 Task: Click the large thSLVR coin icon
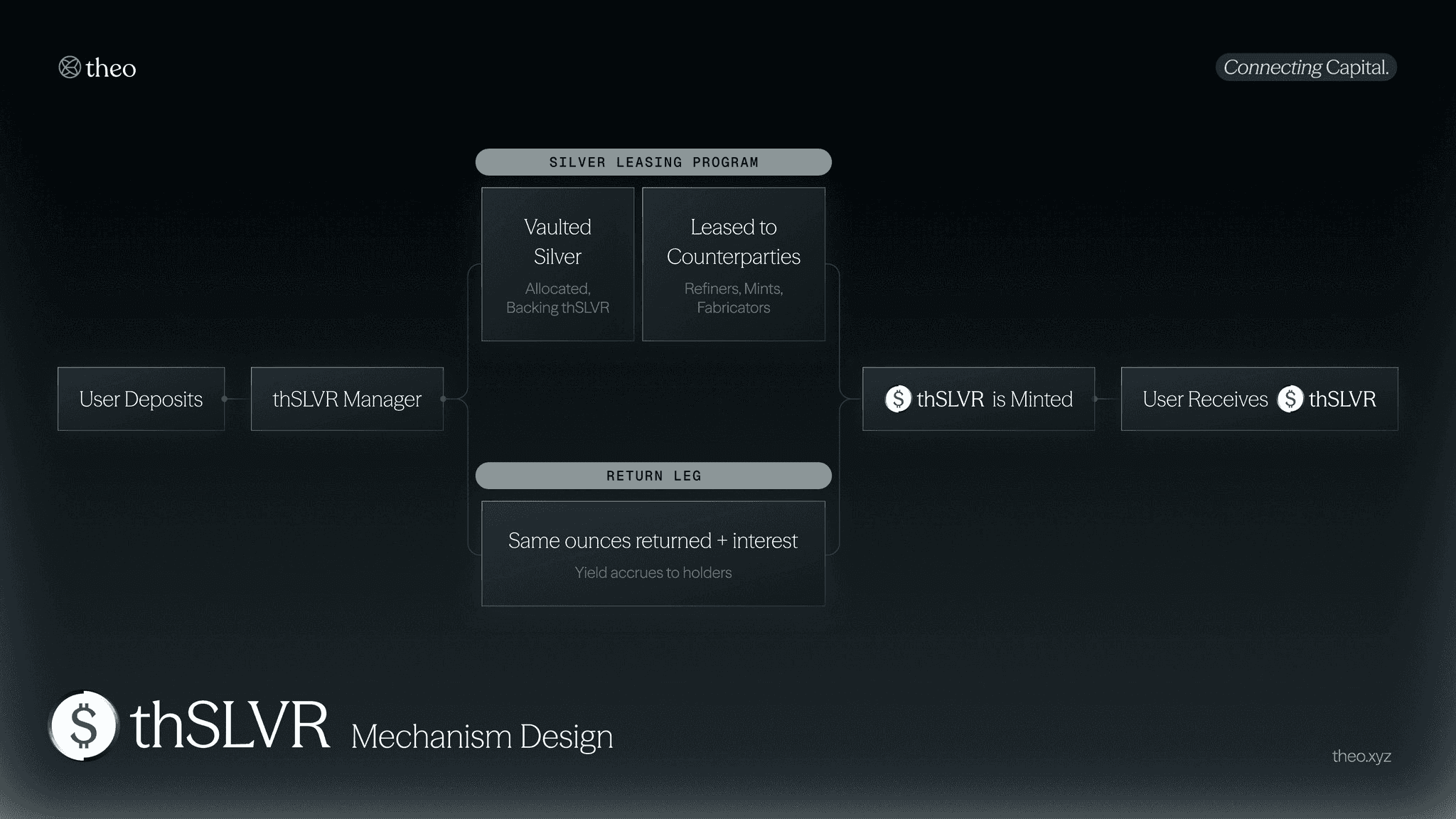[x=84, y=726]
